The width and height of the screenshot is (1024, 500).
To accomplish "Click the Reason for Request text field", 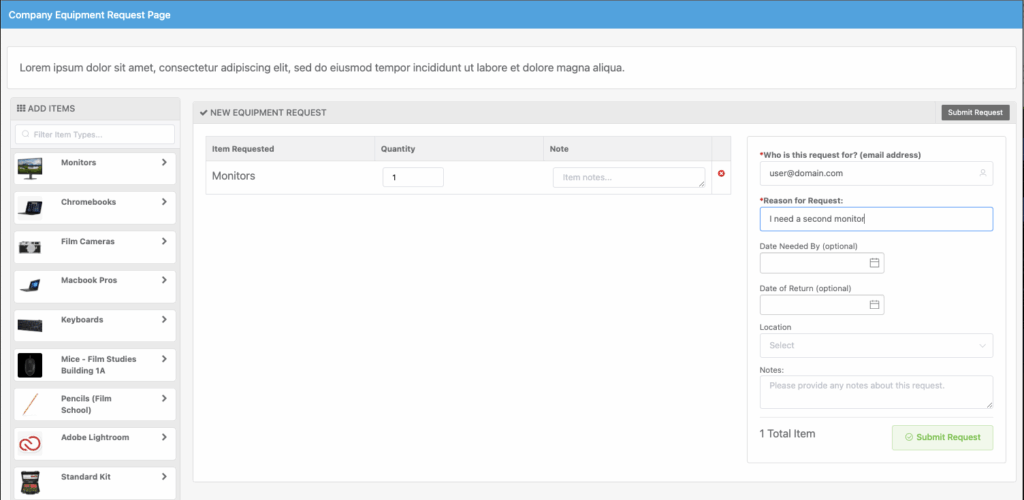I will point(876,219).
